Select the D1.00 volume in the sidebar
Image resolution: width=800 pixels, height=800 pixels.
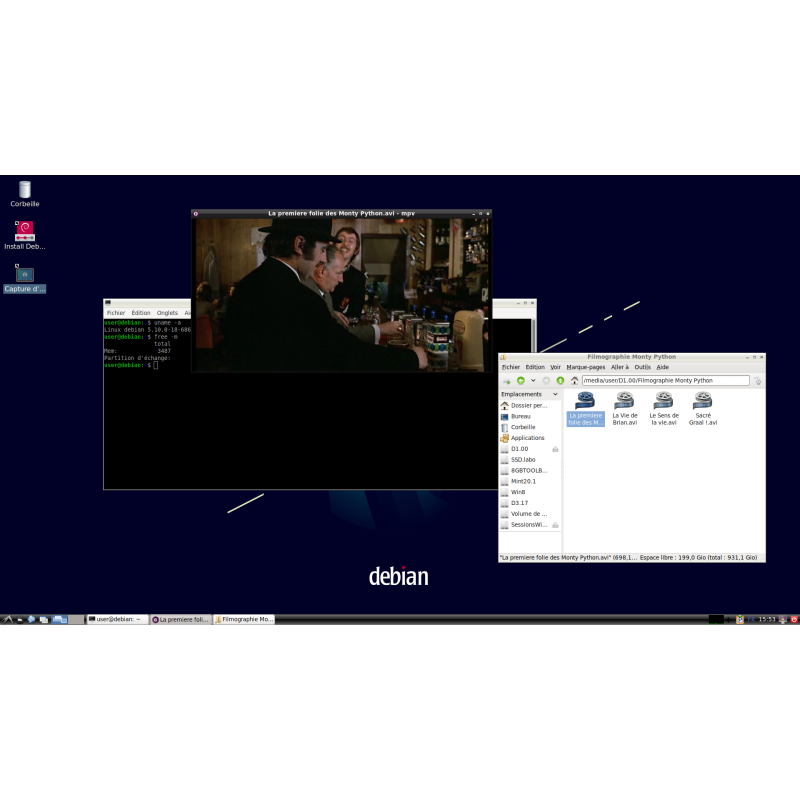(517, 448)
